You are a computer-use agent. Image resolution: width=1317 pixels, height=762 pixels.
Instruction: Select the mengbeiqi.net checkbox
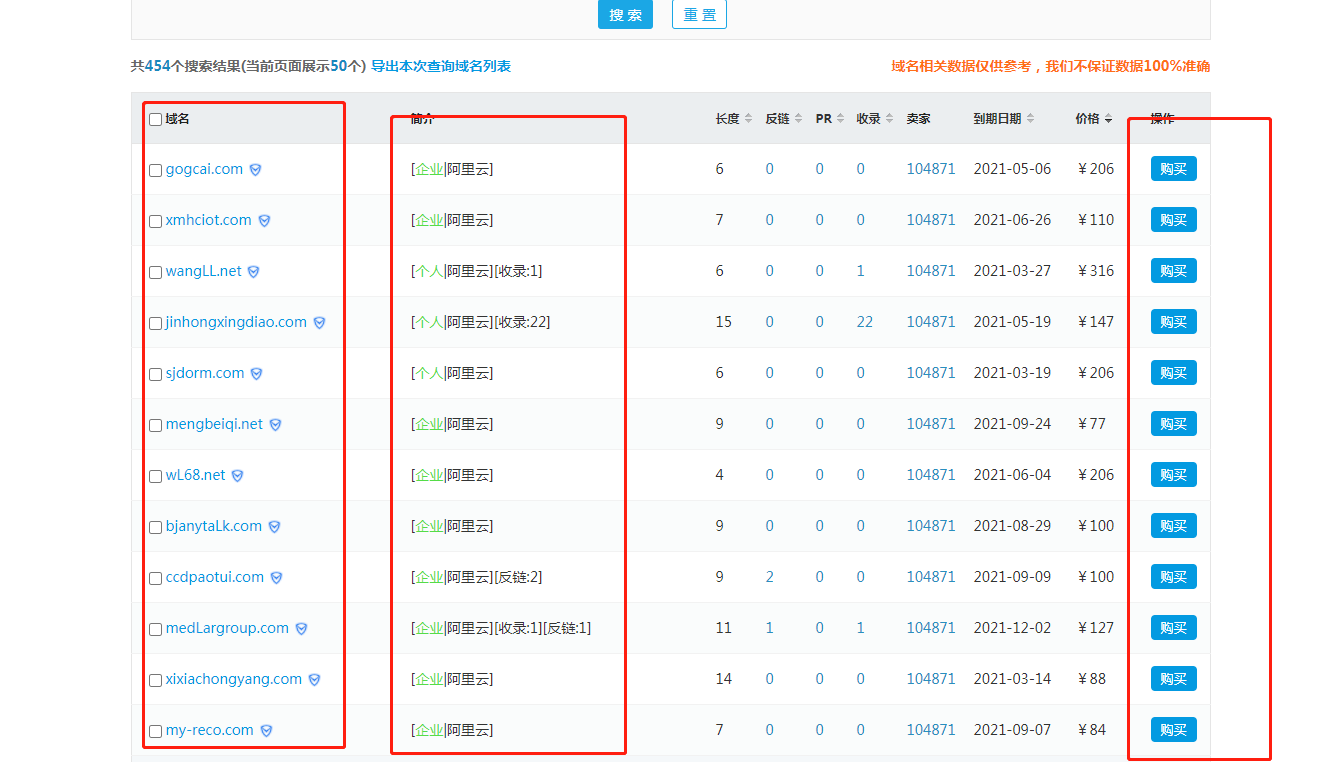point(155,426)
